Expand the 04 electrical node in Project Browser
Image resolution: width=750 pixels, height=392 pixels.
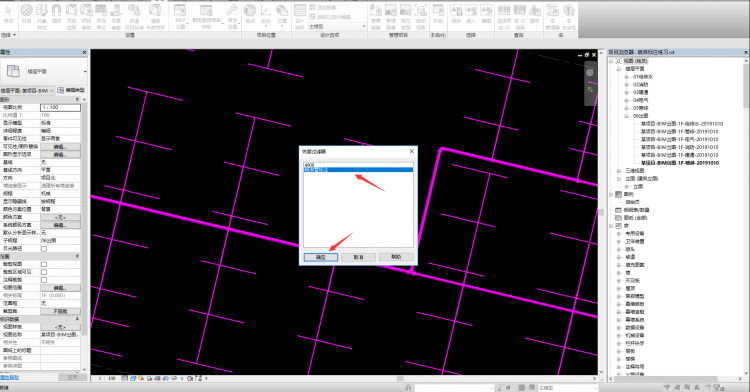[x=627, y=100]
